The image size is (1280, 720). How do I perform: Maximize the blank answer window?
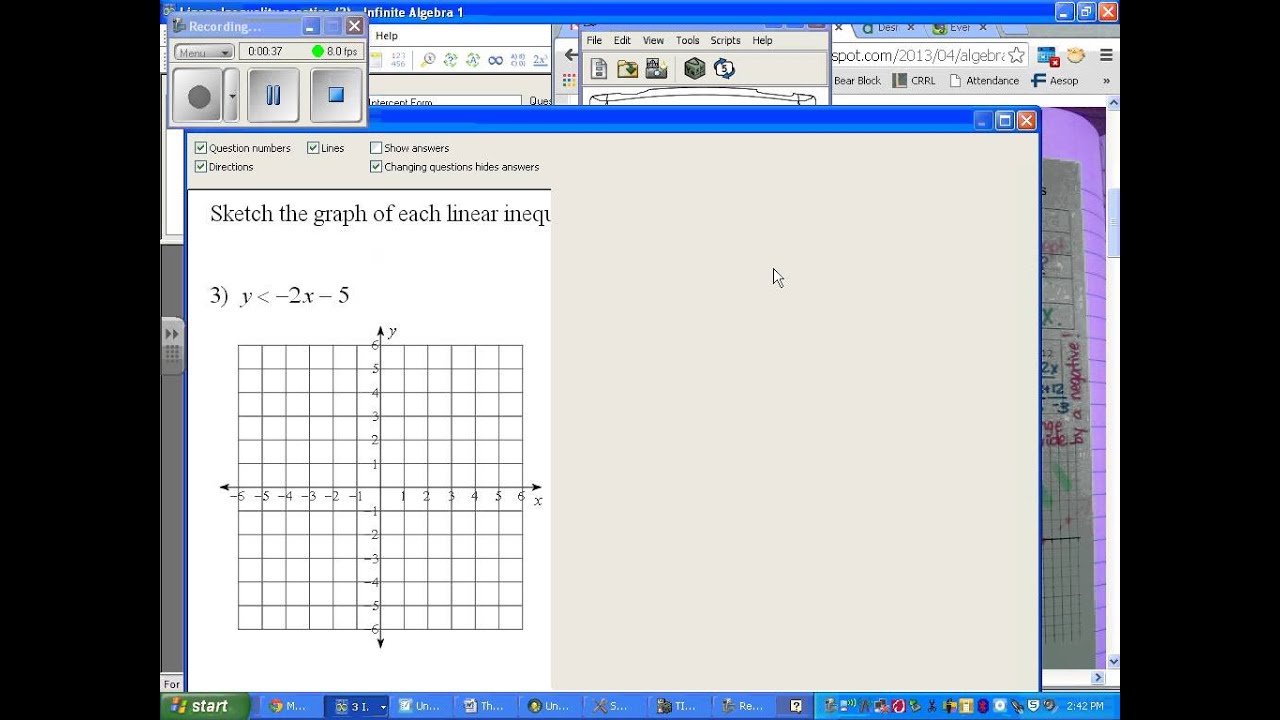1005,120
